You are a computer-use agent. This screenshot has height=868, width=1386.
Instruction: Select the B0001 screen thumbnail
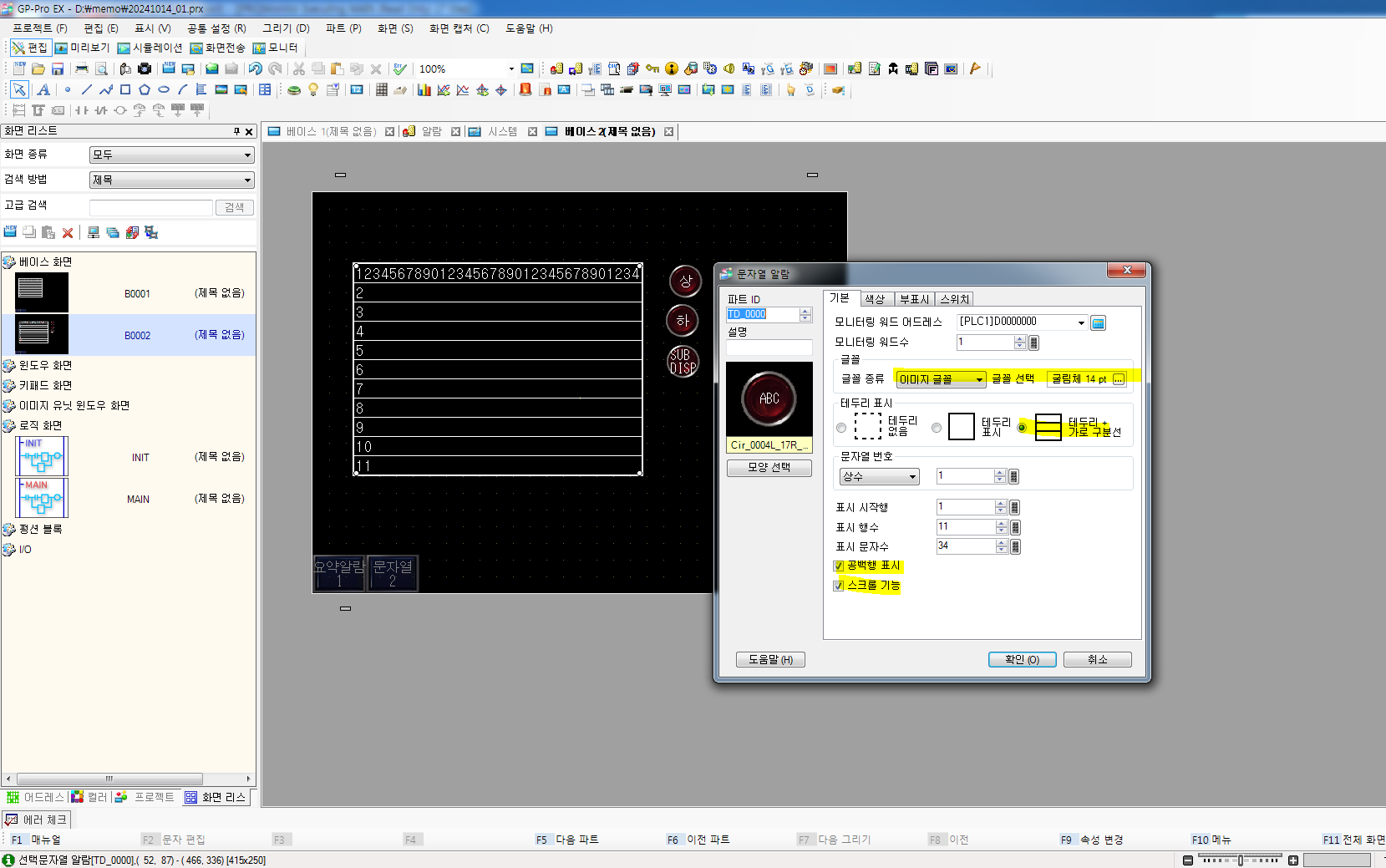(41, 292)
